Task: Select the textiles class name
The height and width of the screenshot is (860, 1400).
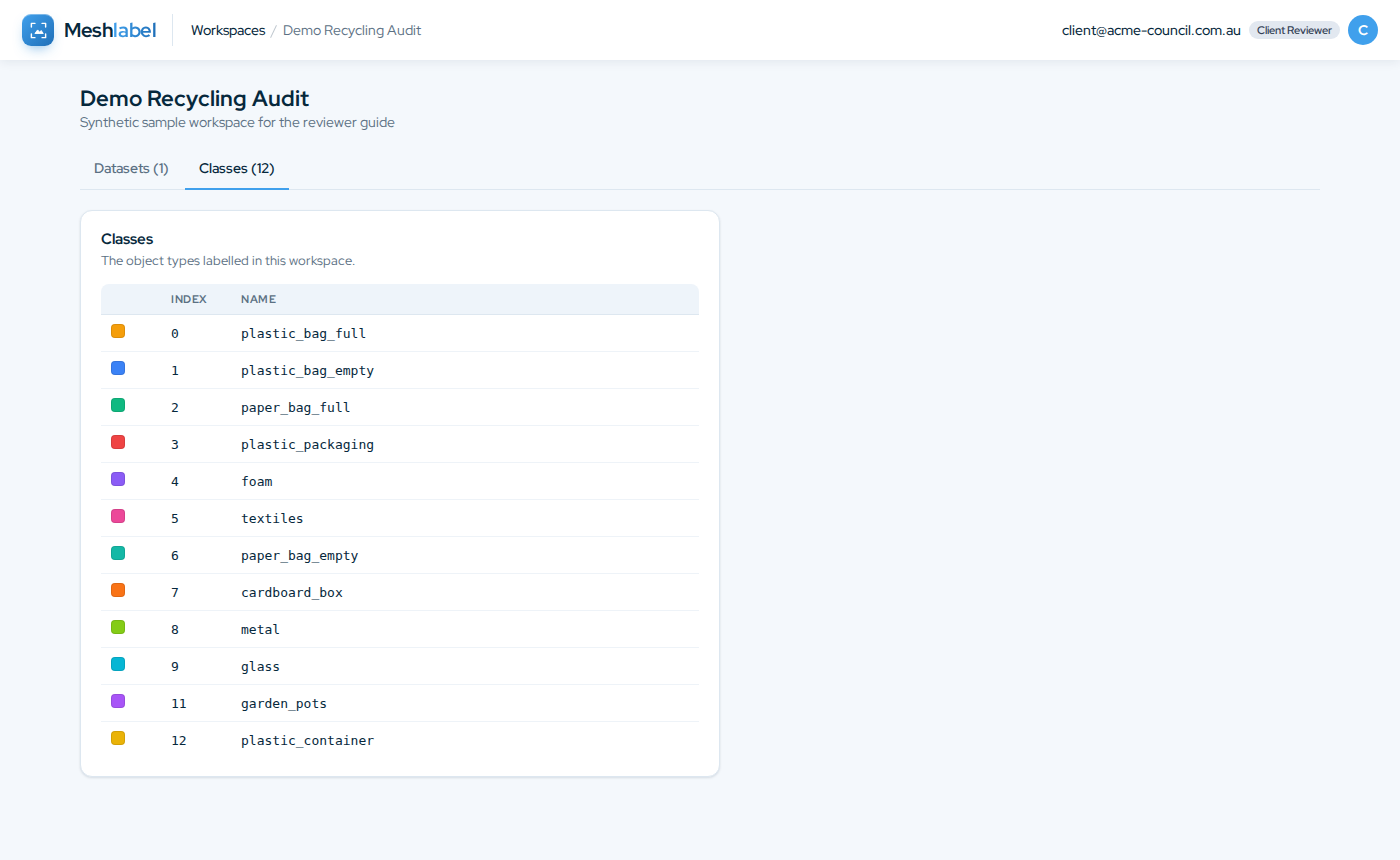Action: click(272, 518)
